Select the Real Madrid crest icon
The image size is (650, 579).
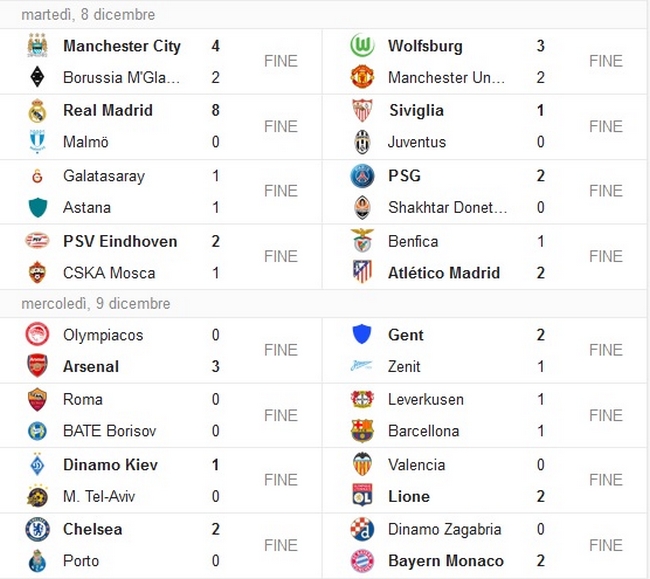(x=37, y=110)
